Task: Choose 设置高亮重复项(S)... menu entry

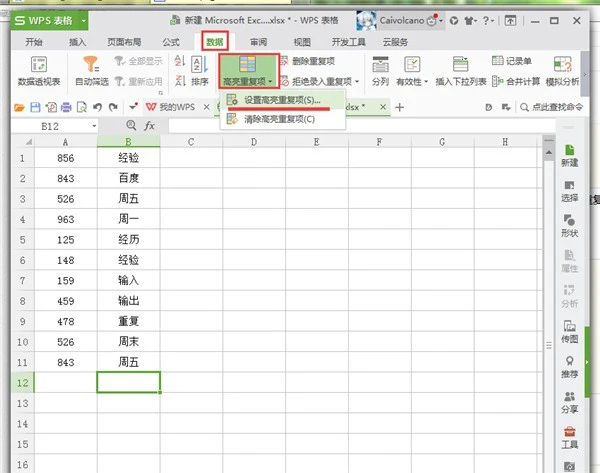Action: coord(283,101)
